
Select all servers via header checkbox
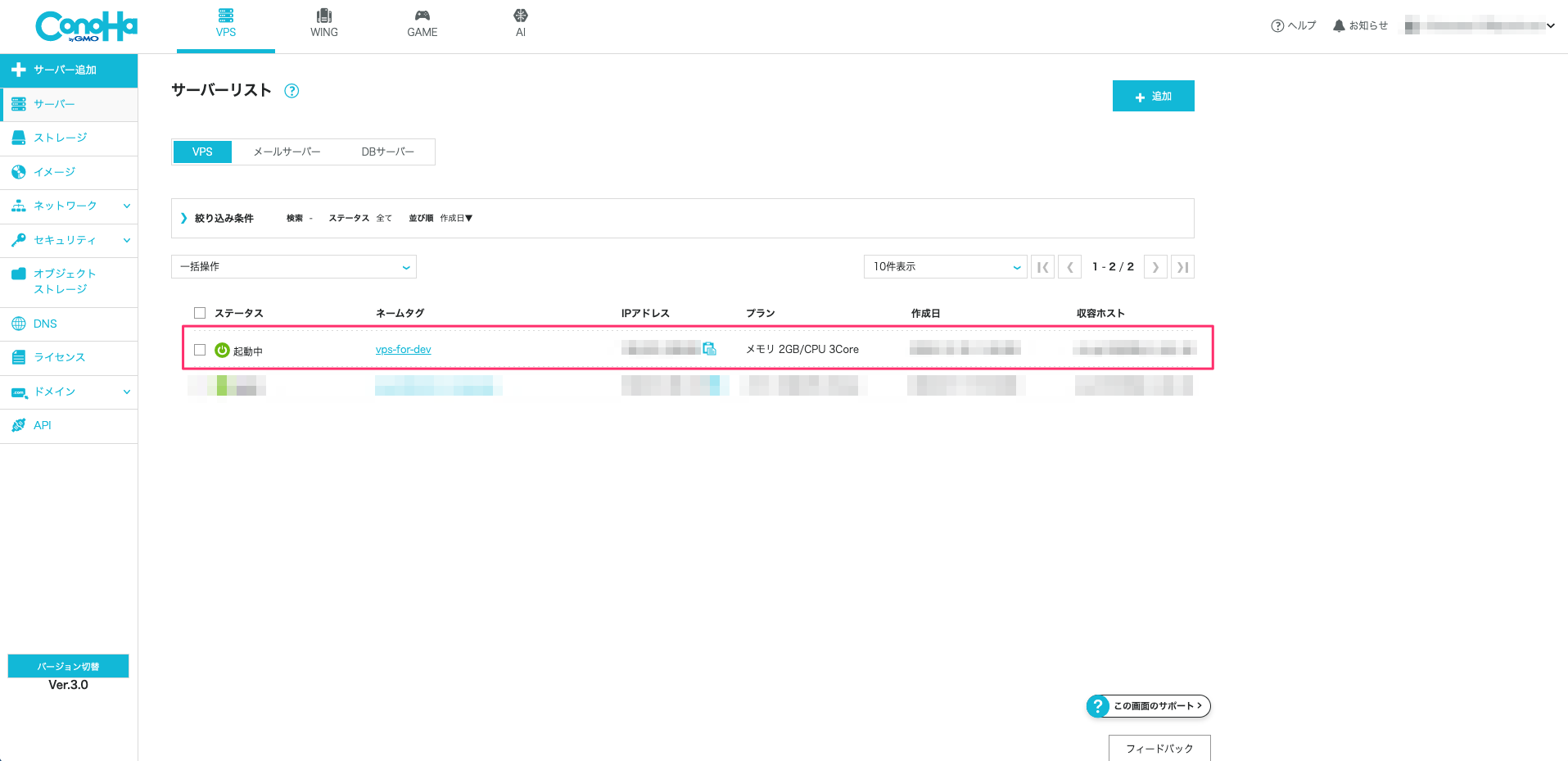[200, 312]
